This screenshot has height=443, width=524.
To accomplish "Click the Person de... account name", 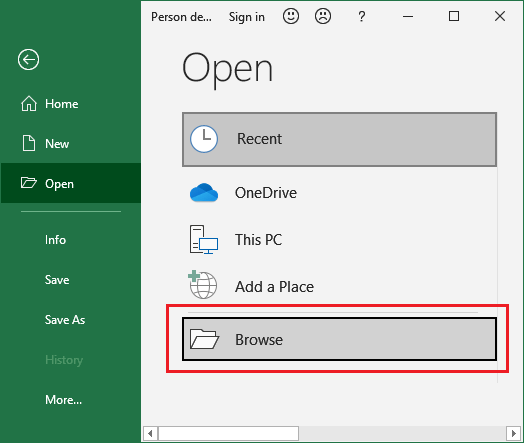I will coord(181,17).
